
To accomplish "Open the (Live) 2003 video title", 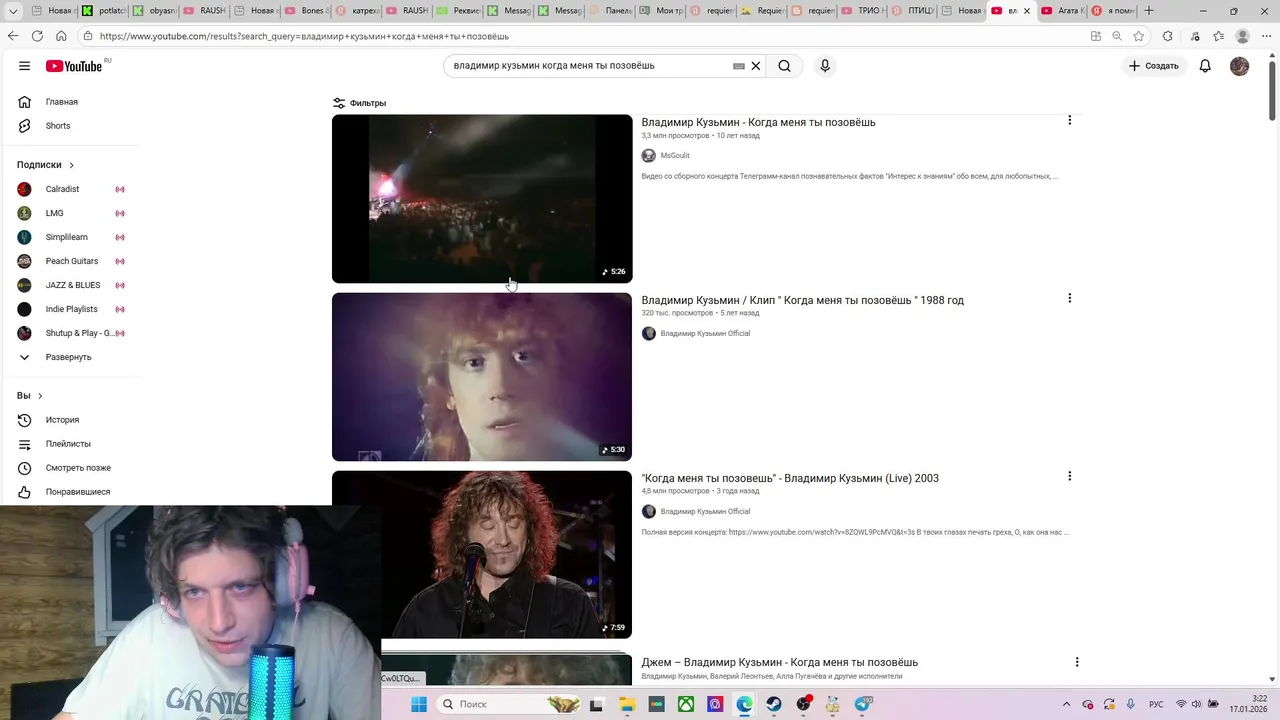I will 790,478.
